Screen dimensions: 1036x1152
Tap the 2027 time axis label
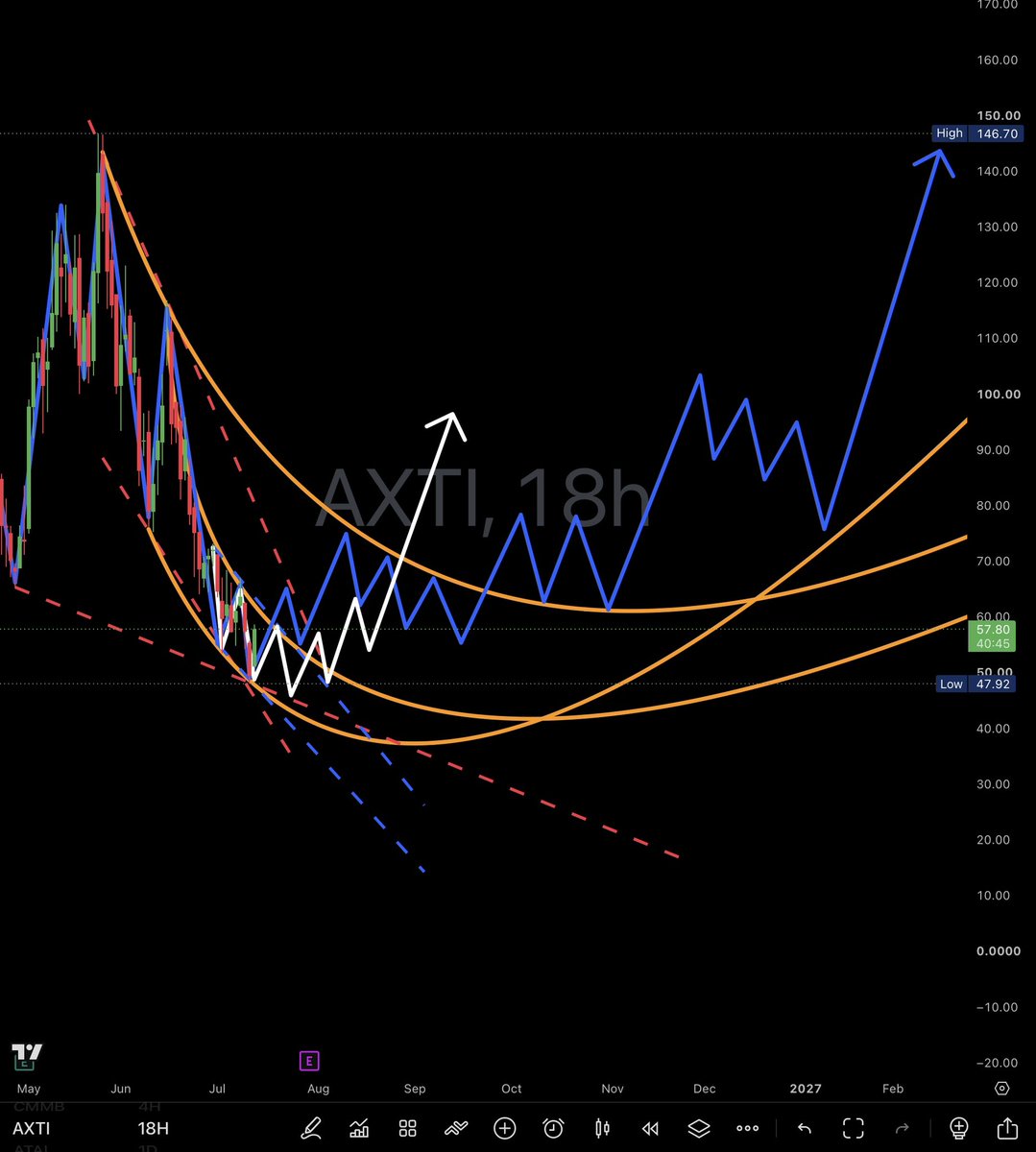[x=806, y=1088]
